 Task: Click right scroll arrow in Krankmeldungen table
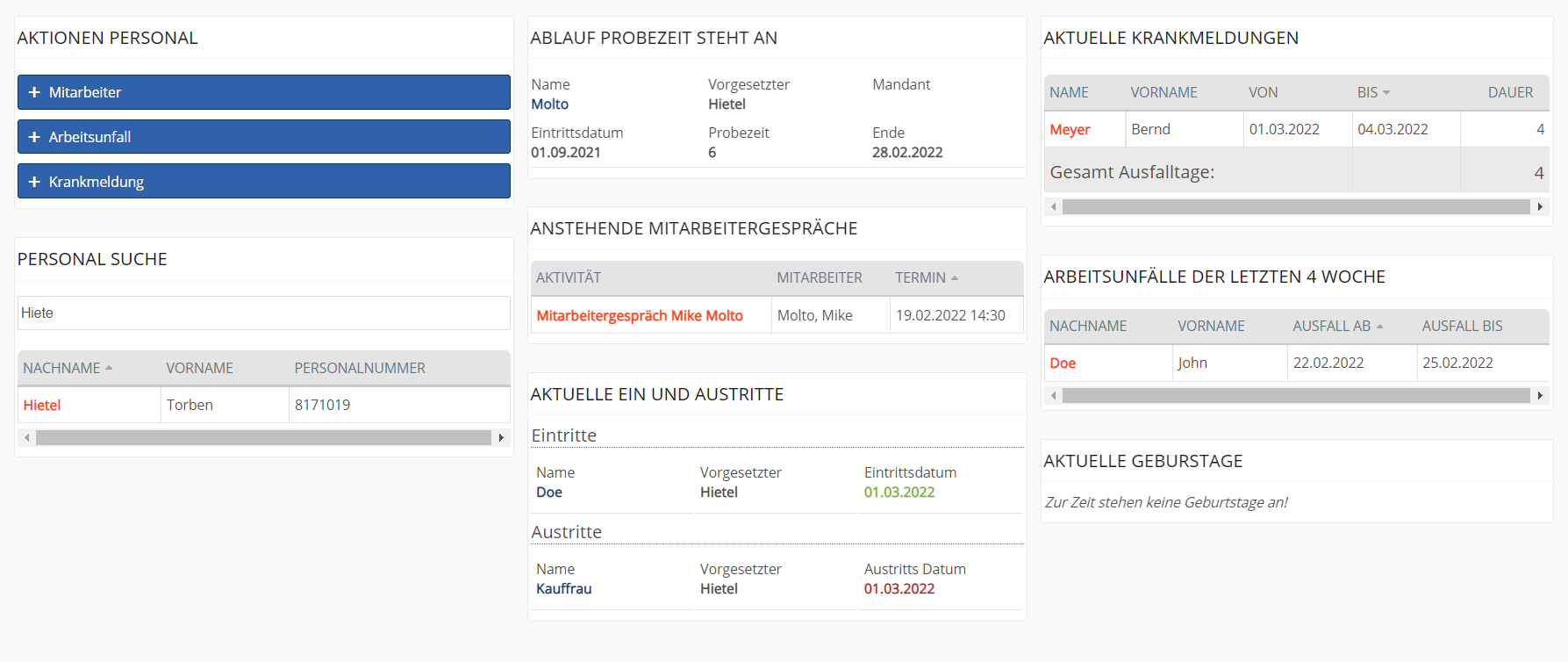click(1540, 206)
